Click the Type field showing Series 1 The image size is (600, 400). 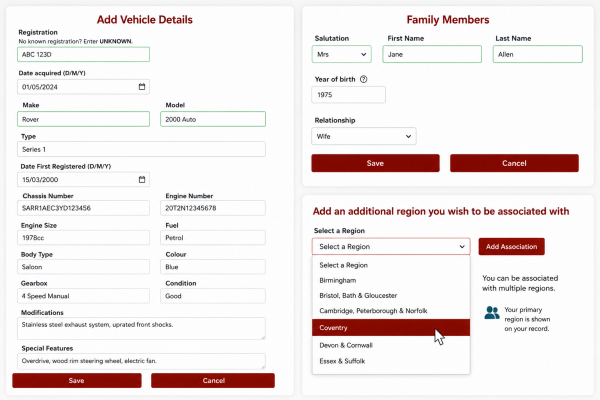pos(141,149)
